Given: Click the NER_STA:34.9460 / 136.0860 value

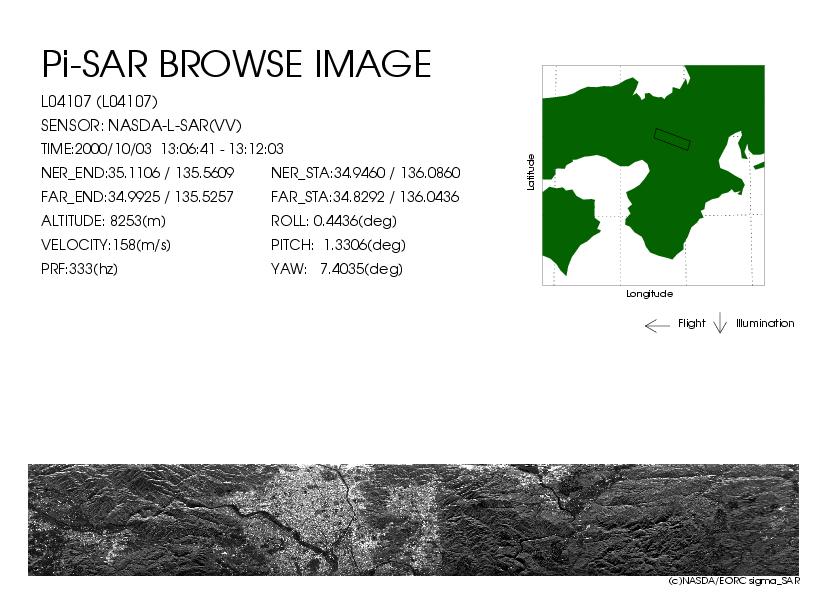Looking at the screenshot, I should (x=365, y=173).
